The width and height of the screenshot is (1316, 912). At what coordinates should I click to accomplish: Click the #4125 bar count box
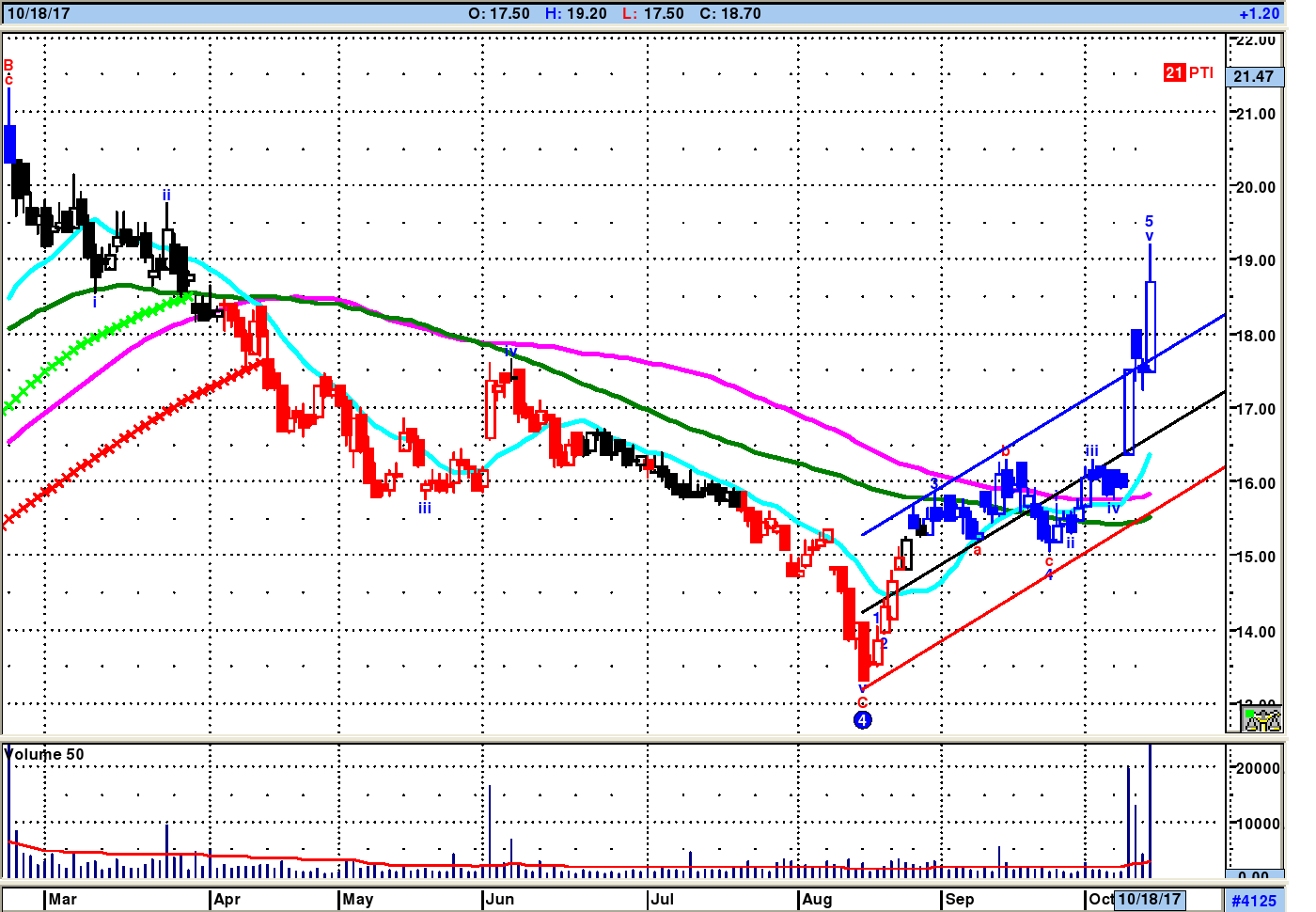coord(1254,900)
